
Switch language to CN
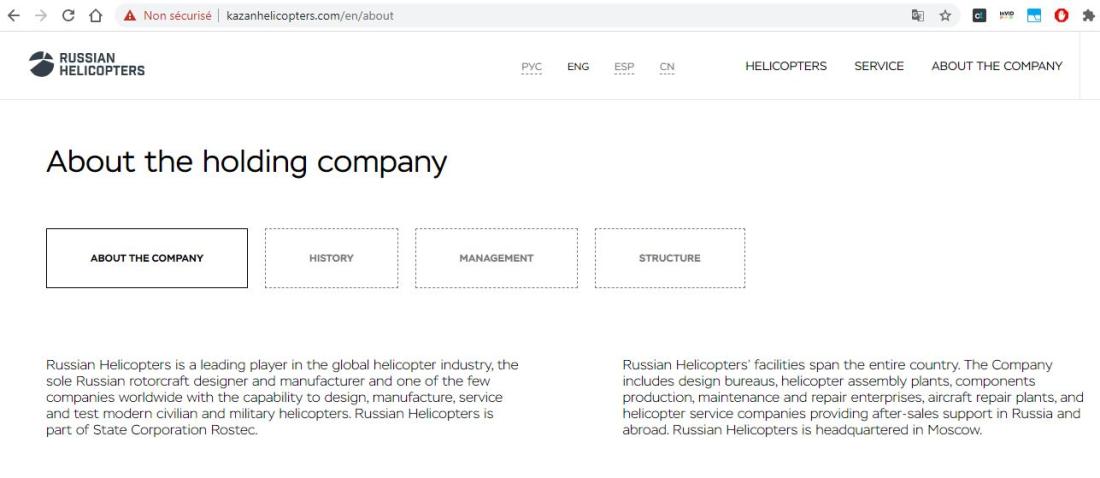coord(667,67)
